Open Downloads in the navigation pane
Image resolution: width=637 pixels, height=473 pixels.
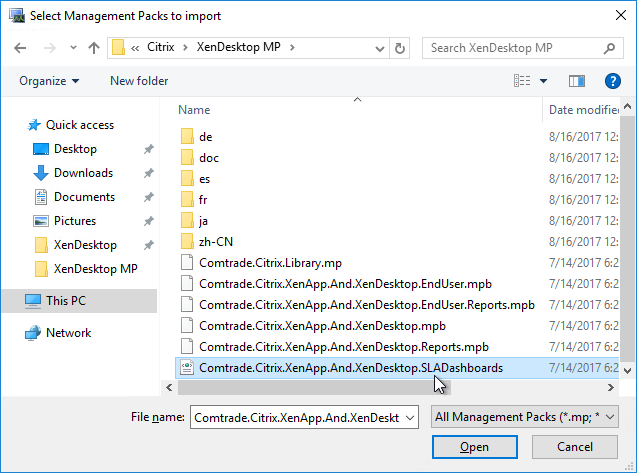tap(83, 173)
